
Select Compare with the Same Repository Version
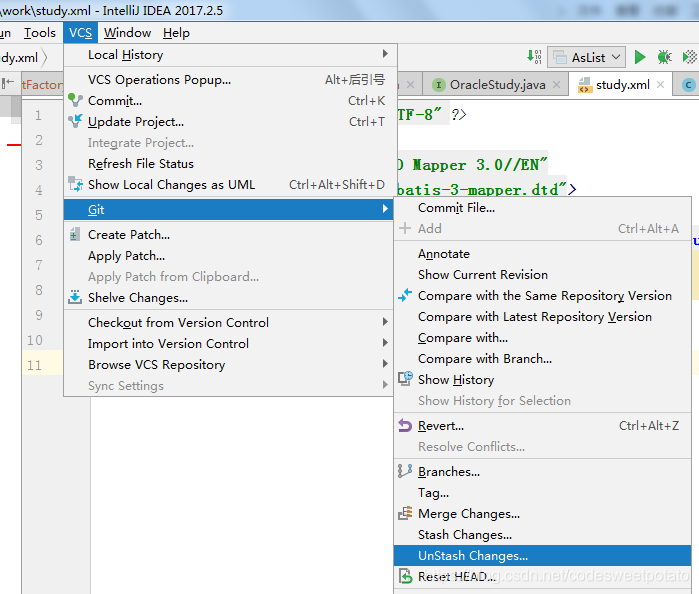pyautogui.click(x=543, y=296)
